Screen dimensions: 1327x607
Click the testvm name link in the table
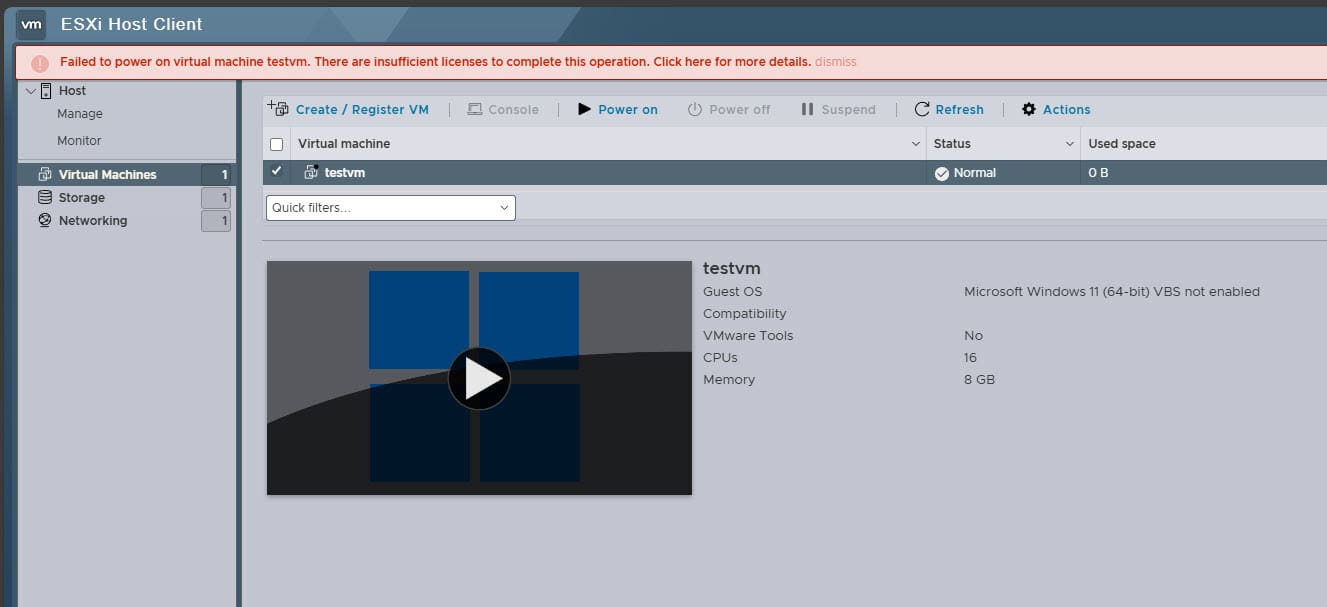click(345, 172)
